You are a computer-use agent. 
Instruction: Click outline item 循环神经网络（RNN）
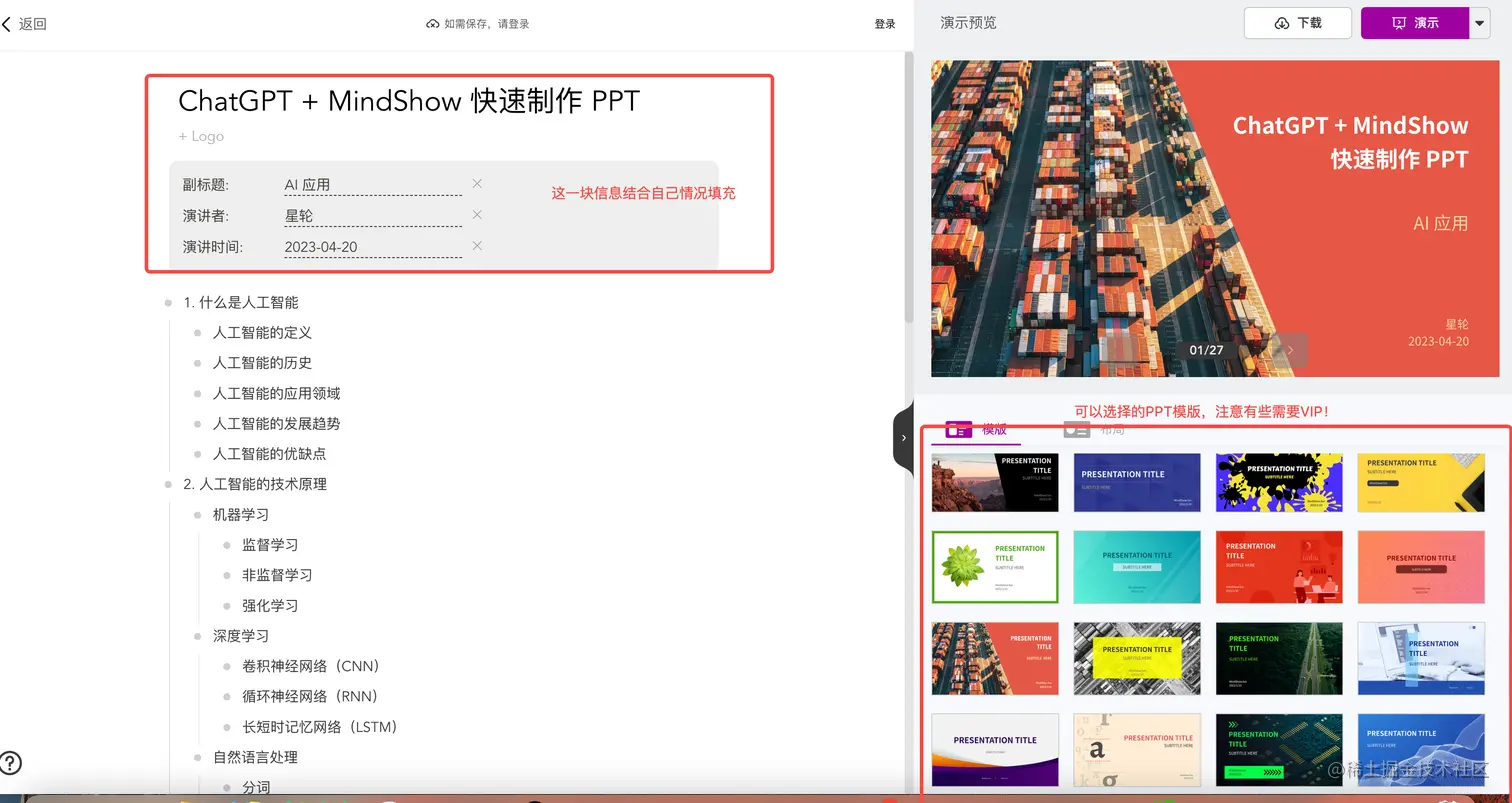click(312, 696)
